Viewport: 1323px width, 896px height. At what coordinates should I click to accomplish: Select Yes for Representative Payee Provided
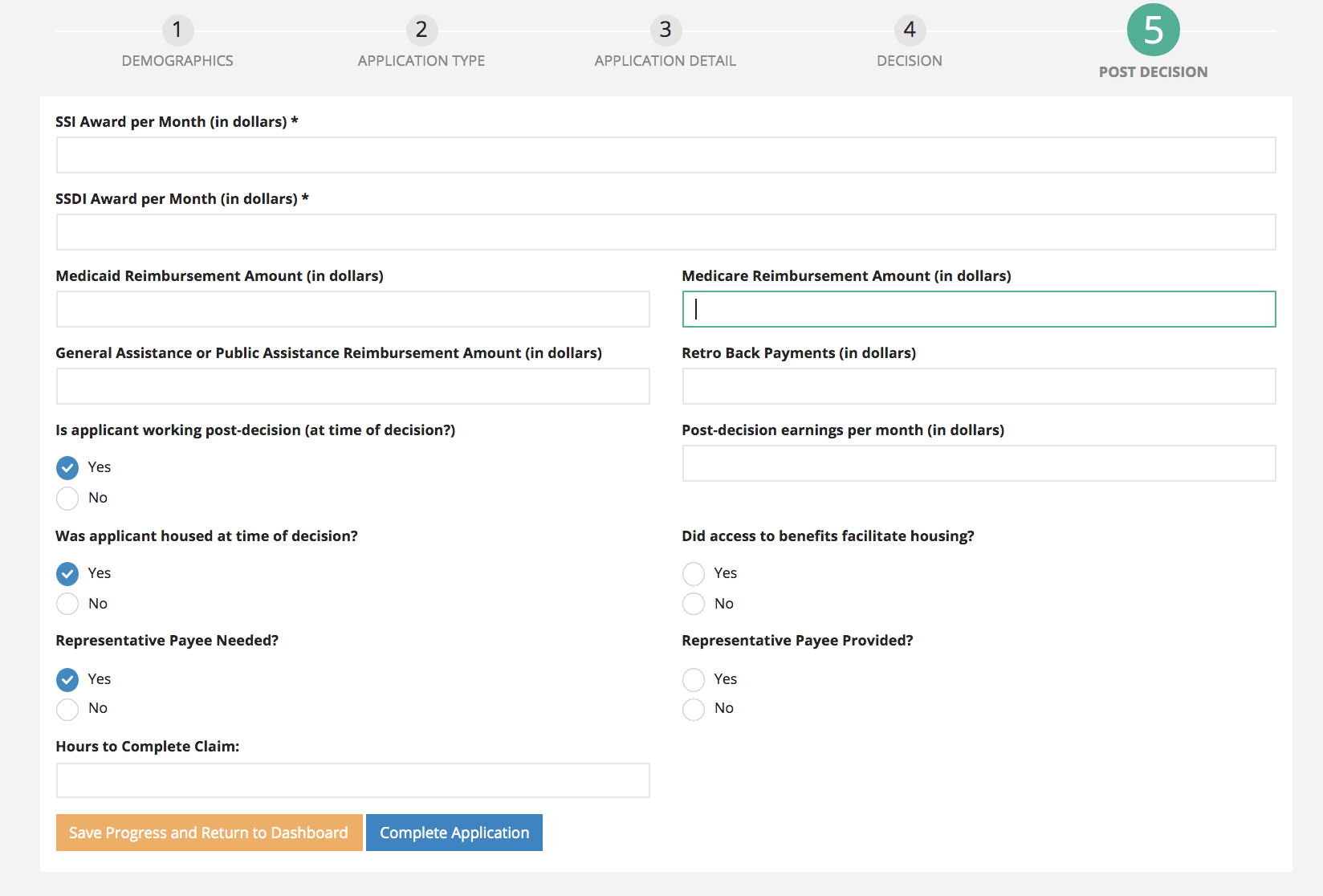pyautogui.click(x=694, y=680)
